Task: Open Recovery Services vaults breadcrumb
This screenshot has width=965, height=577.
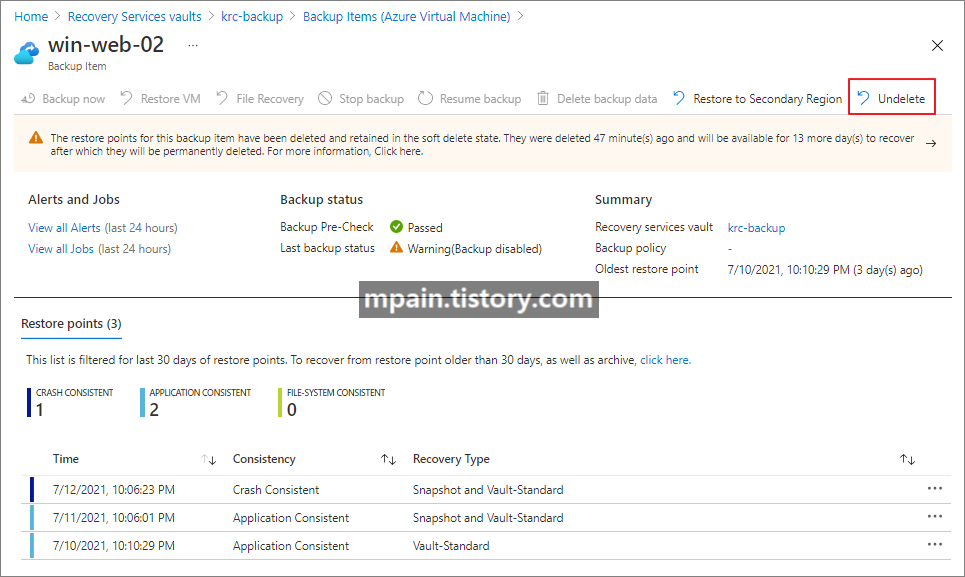Action: [134, 17]
